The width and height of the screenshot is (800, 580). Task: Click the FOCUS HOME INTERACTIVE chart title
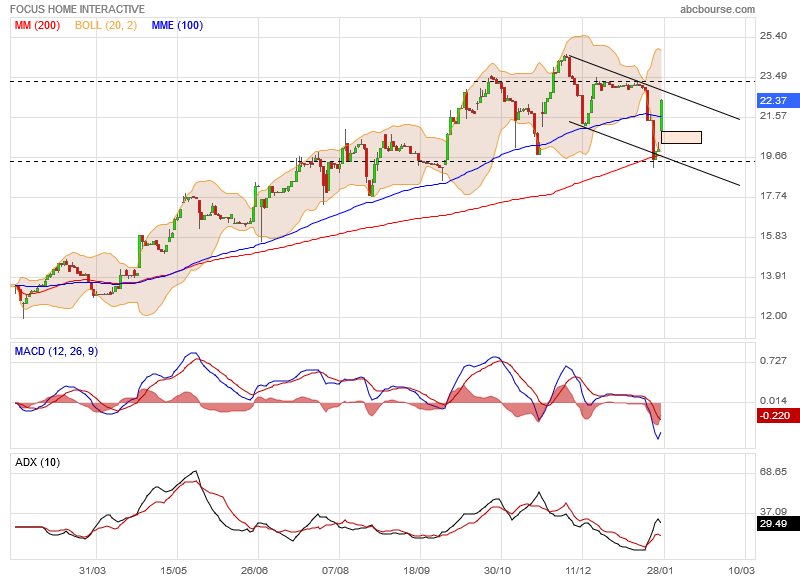click(x=78, y=9)
